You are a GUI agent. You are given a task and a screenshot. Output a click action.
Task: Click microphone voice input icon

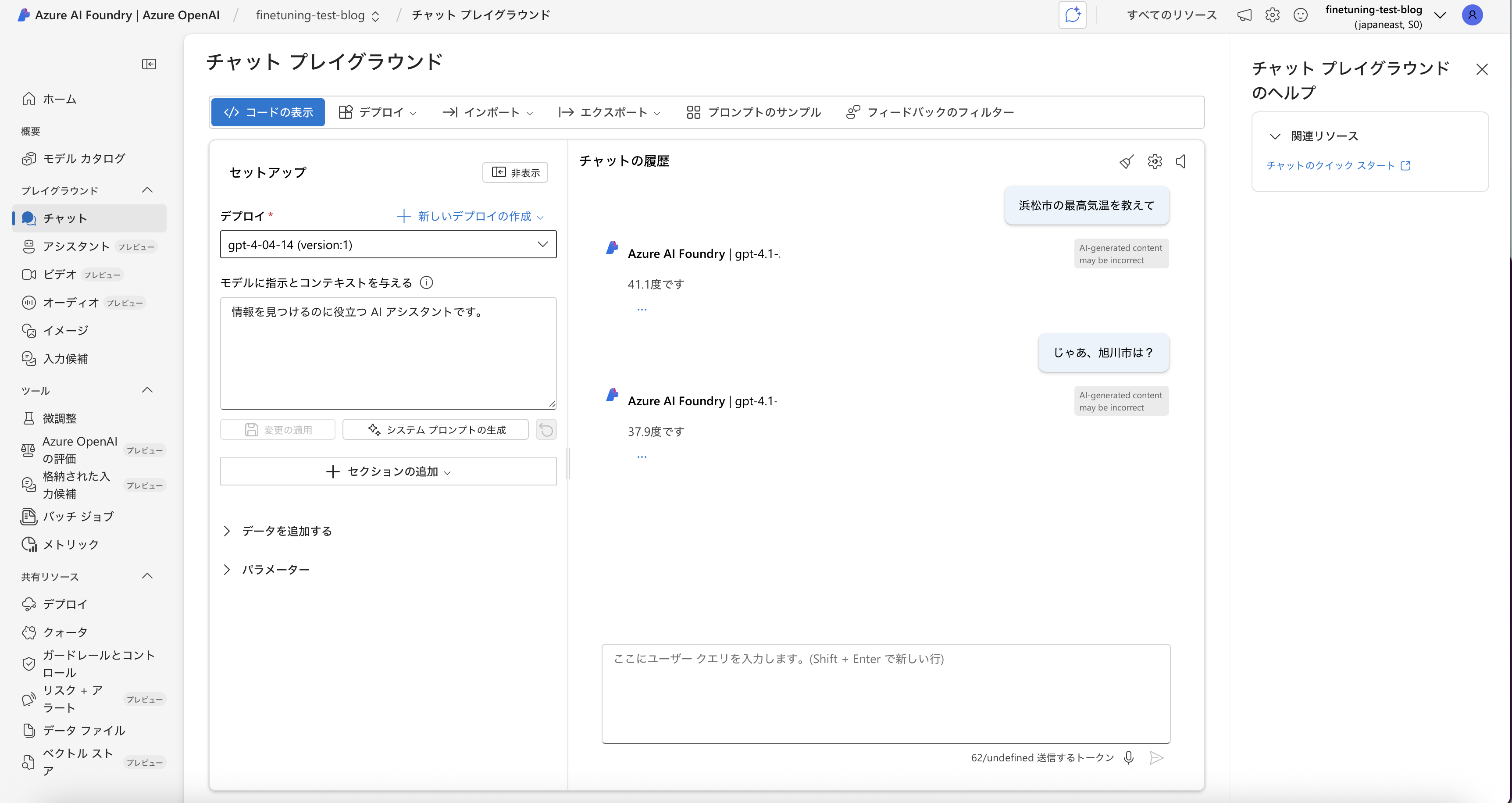[x=1128, y=758]
